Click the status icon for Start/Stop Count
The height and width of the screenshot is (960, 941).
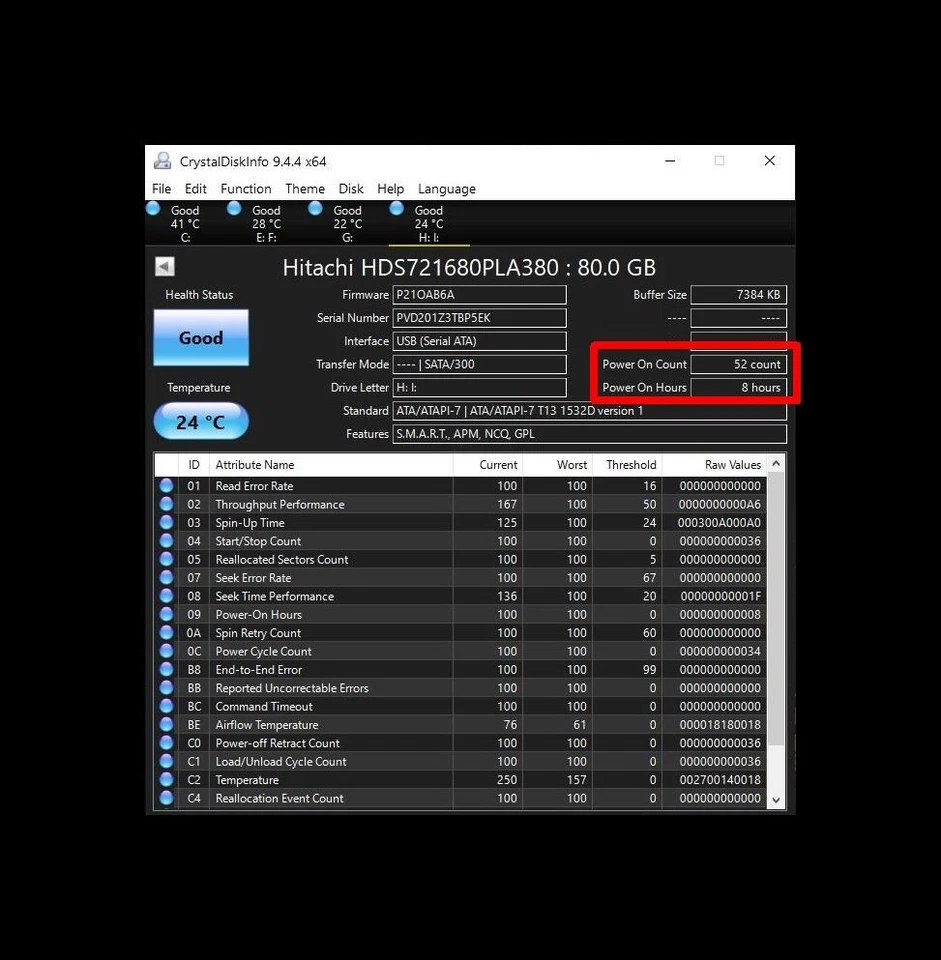pyautogui.click(x=166, y=541)
